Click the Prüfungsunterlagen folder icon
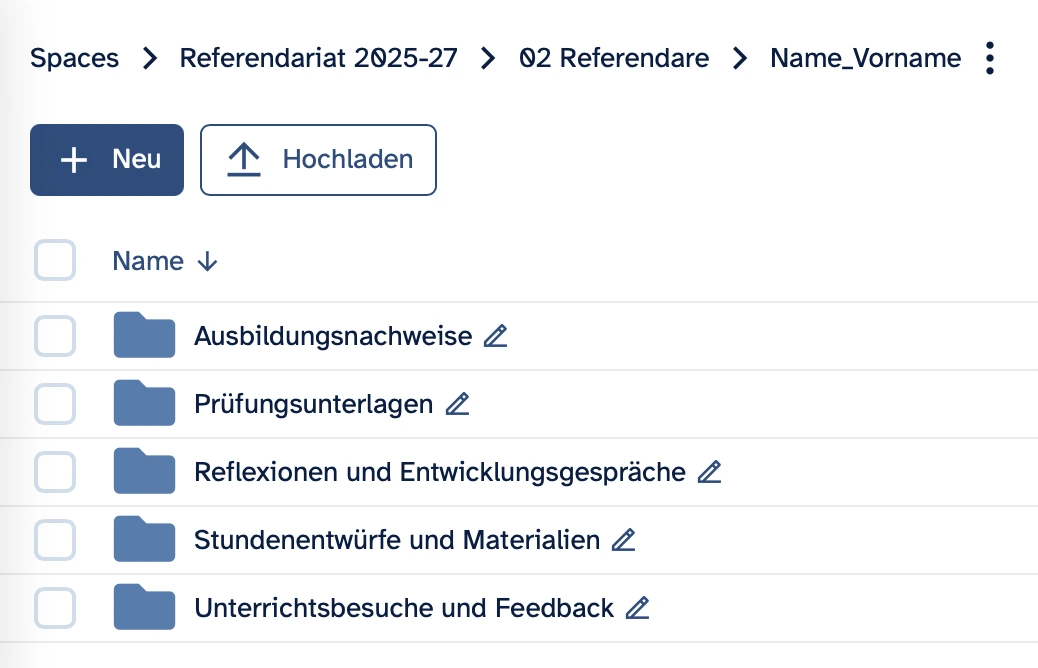Viewport: 1038px width, 668px height. (144, 404)
